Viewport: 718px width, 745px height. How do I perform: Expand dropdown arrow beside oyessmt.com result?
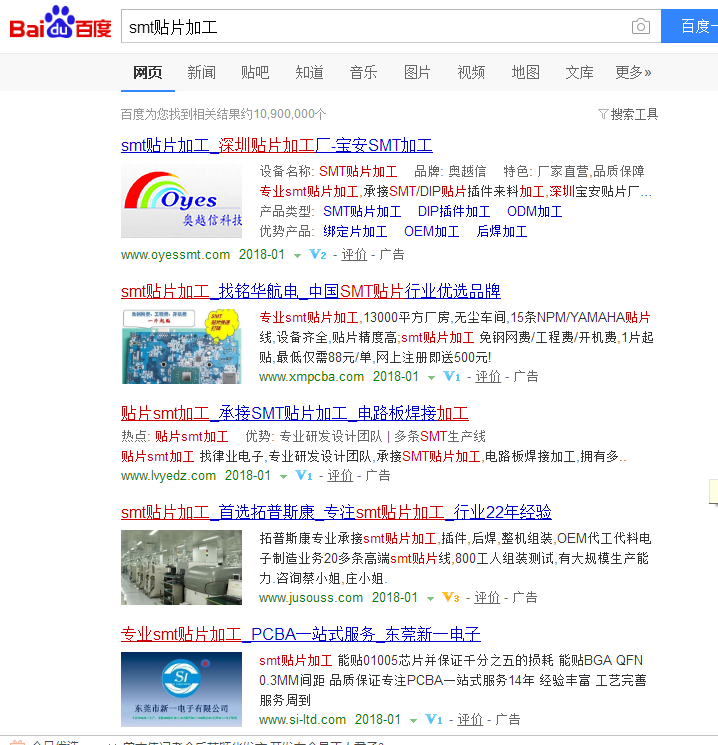point(298,256)
